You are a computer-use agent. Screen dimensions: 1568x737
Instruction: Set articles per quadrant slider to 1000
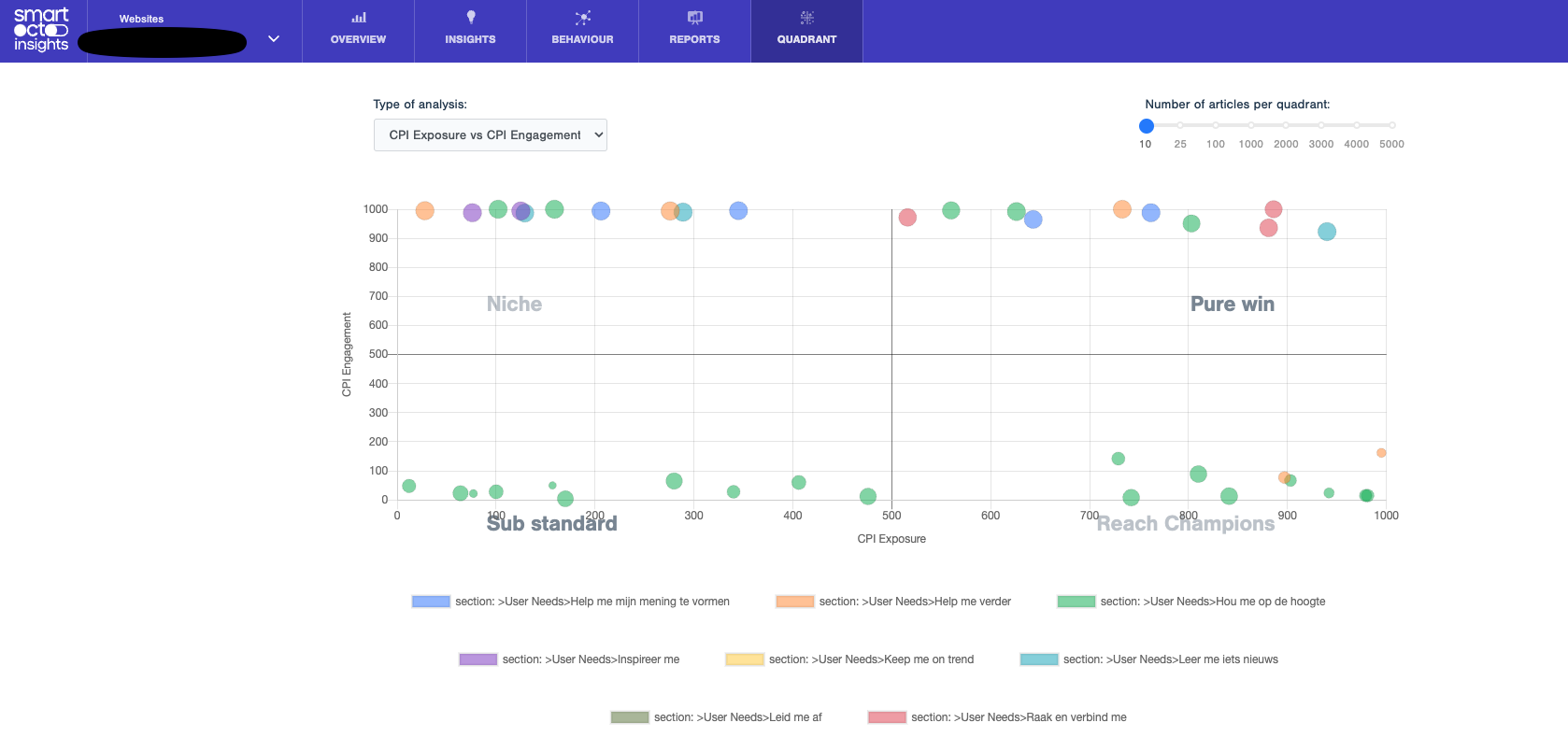pyautogui.click(x=1250, y=125)
